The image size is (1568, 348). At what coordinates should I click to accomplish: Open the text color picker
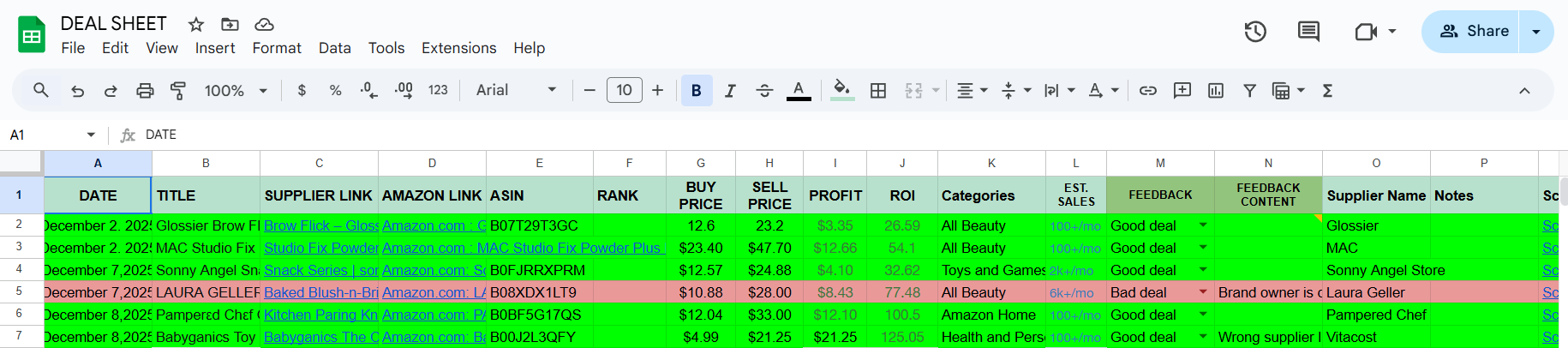pos(799,90)
